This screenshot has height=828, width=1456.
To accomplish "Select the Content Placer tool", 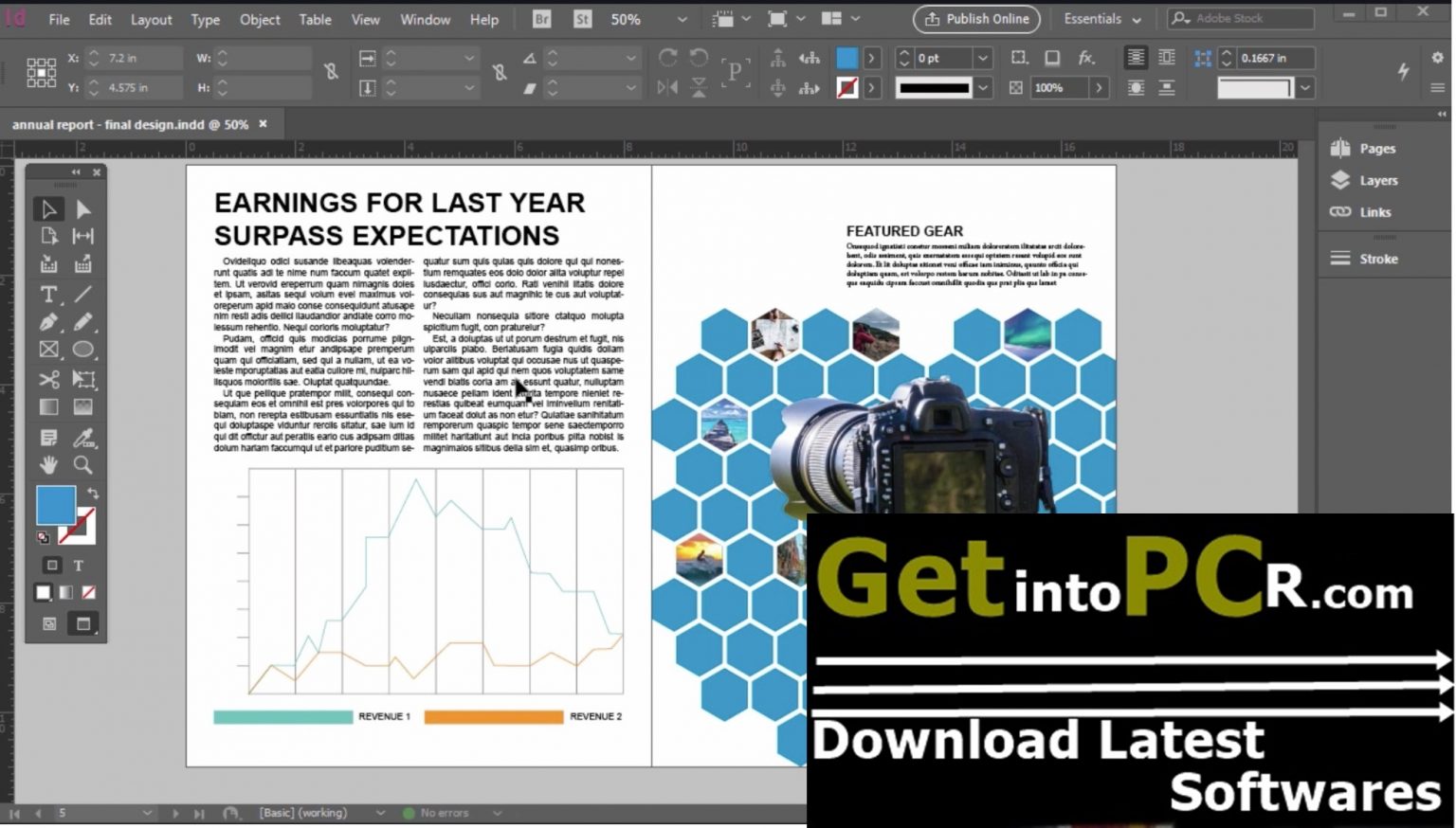I will click(83, 264).
